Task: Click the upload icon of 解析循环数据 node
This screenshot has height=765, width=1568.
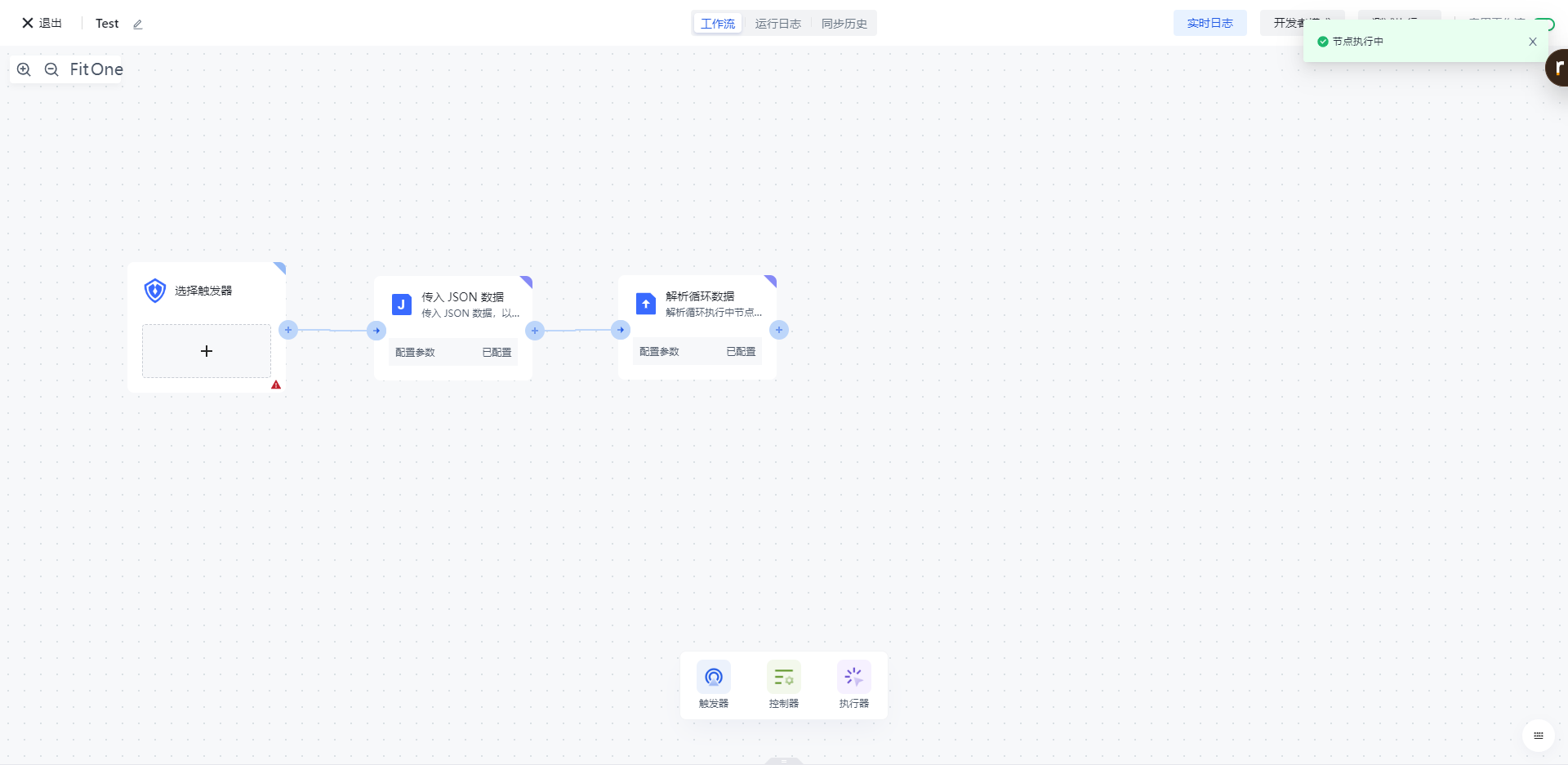Action: [645, 304]
